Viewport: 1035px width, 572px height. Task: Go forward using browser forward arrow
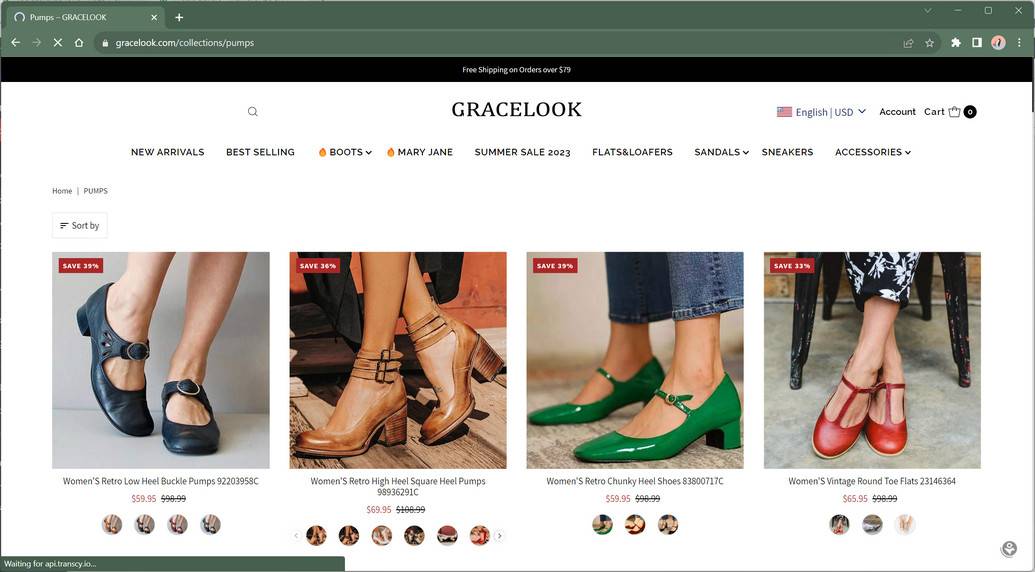pyautogui.click(x=36, y=42)
